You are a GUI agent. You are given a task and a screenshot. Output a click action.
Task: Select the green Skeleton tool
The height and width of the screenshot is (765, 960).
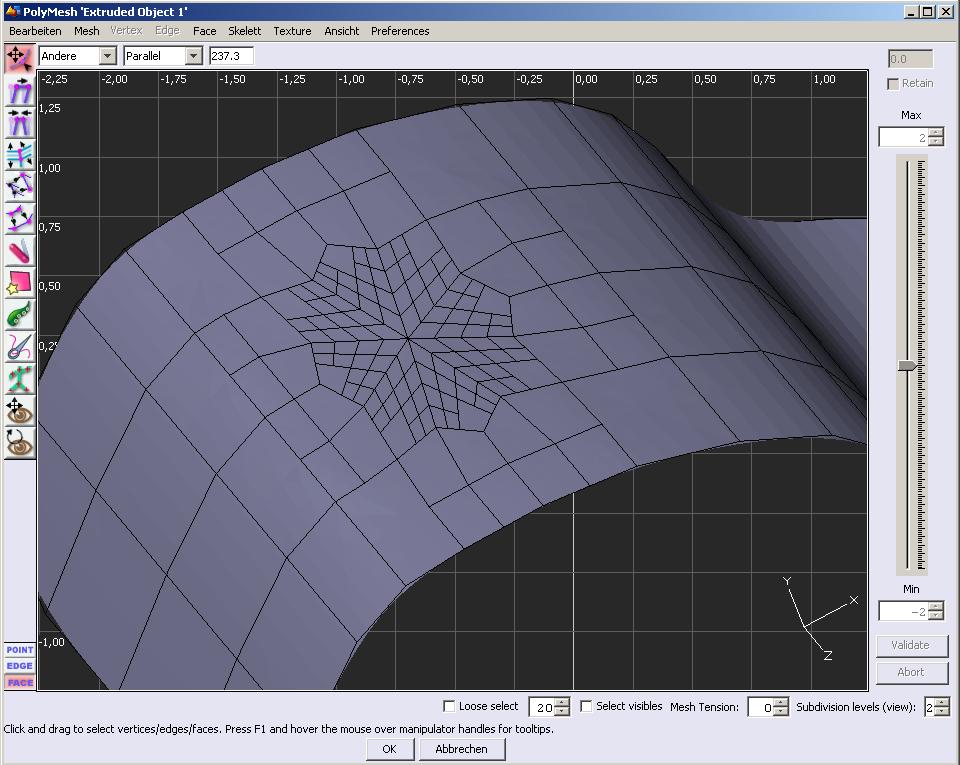coord(19,379)
